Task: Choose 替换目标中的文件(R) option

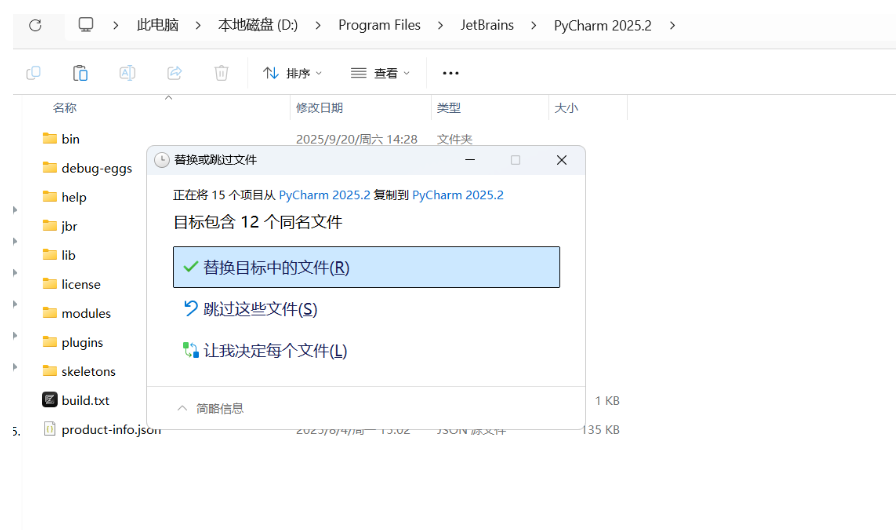Action: 366,267
